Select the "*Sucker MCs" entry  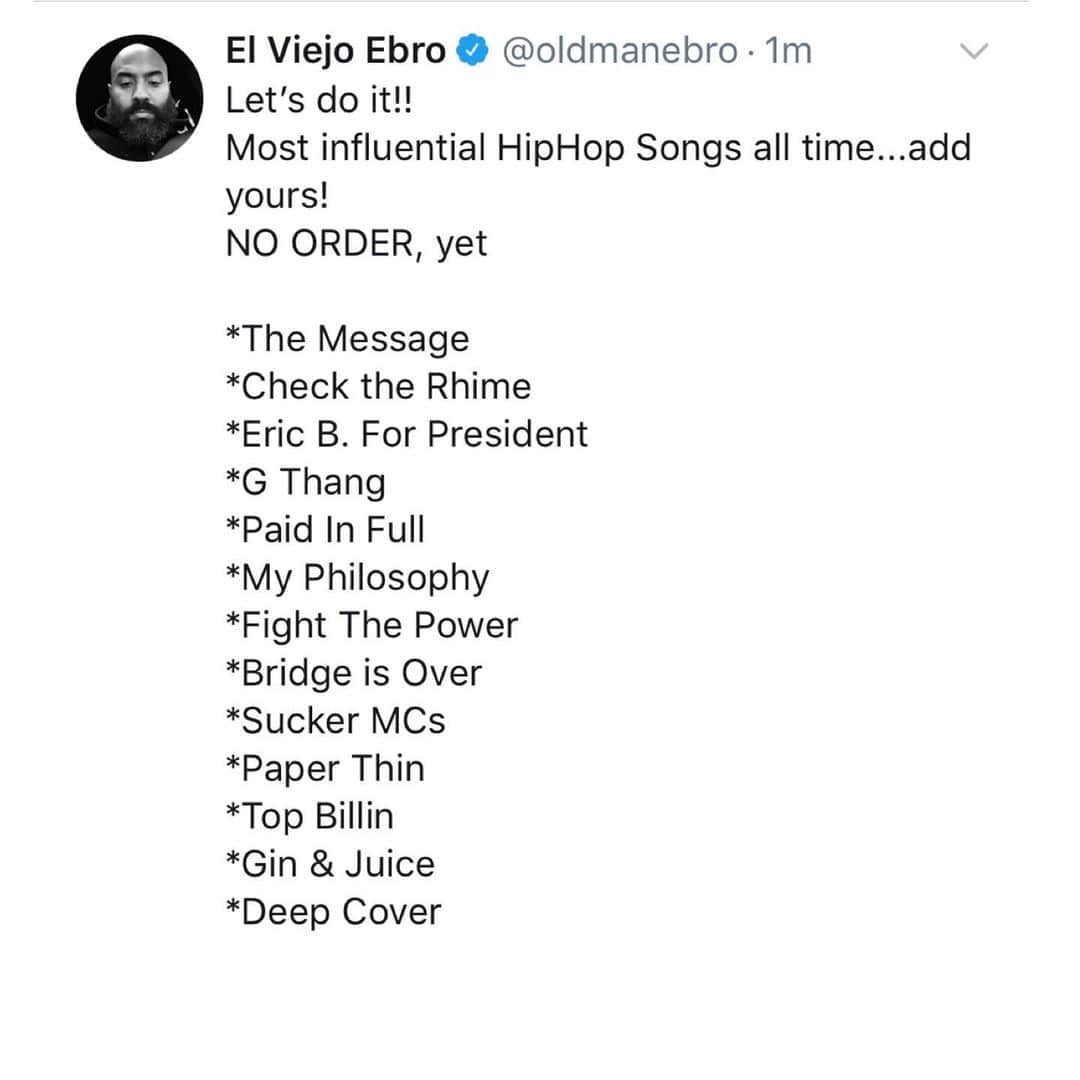(x=335, y=721)
